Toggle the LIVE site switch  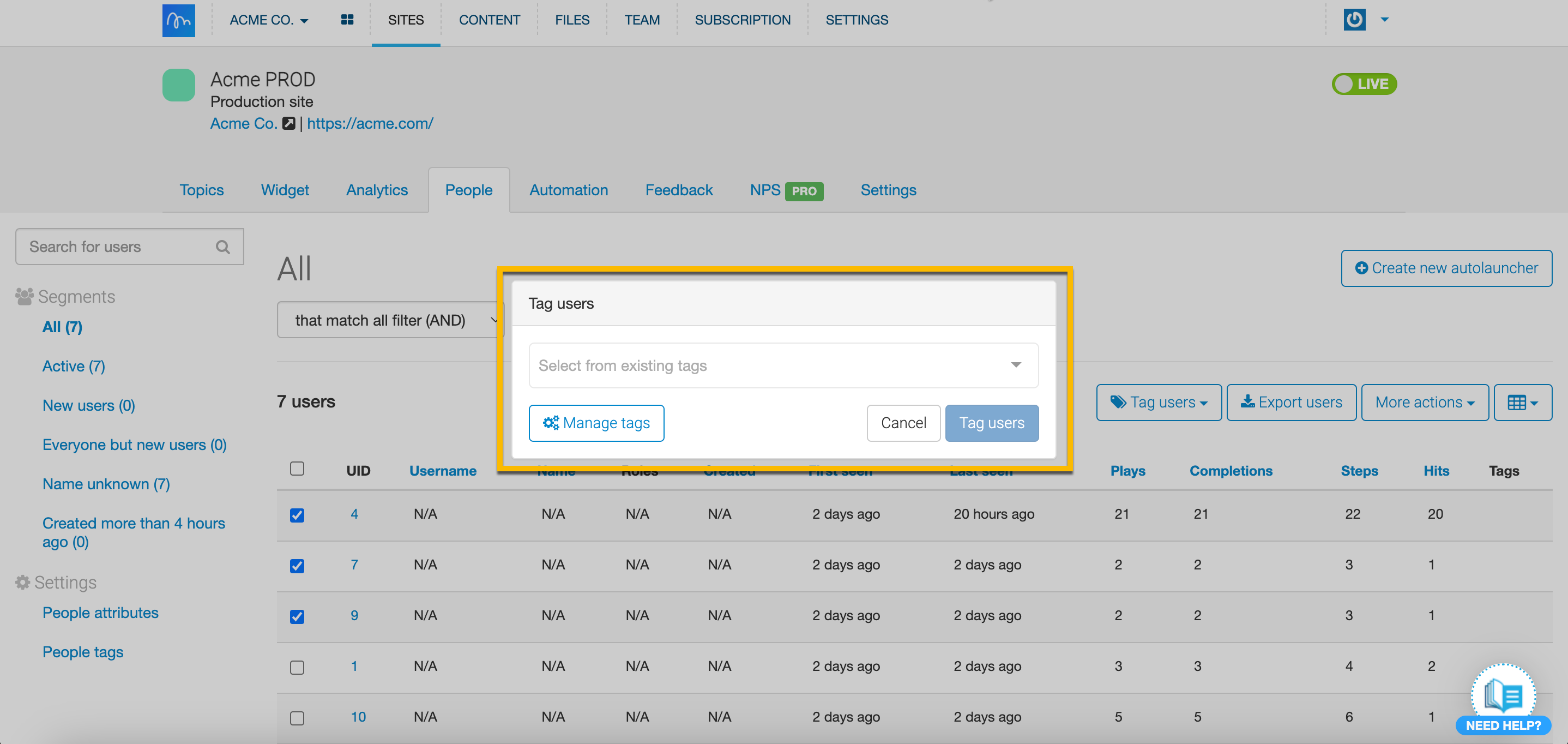(x=1364, y=84)
